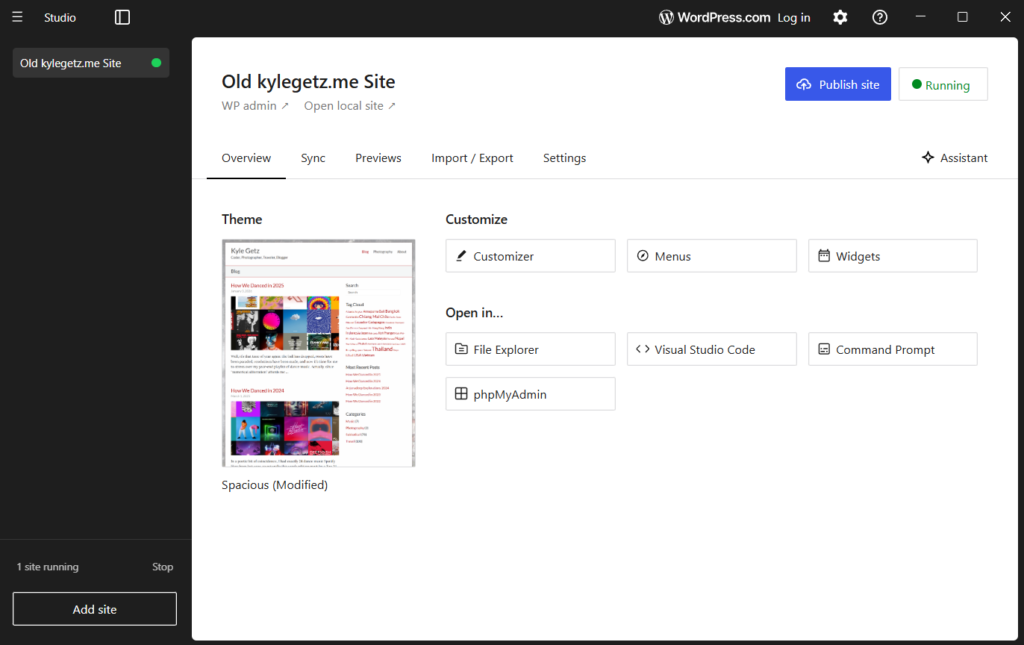Screen dimensions: 1024x645
Task: Open the hamburger menu icon
Action: [17, 17]
